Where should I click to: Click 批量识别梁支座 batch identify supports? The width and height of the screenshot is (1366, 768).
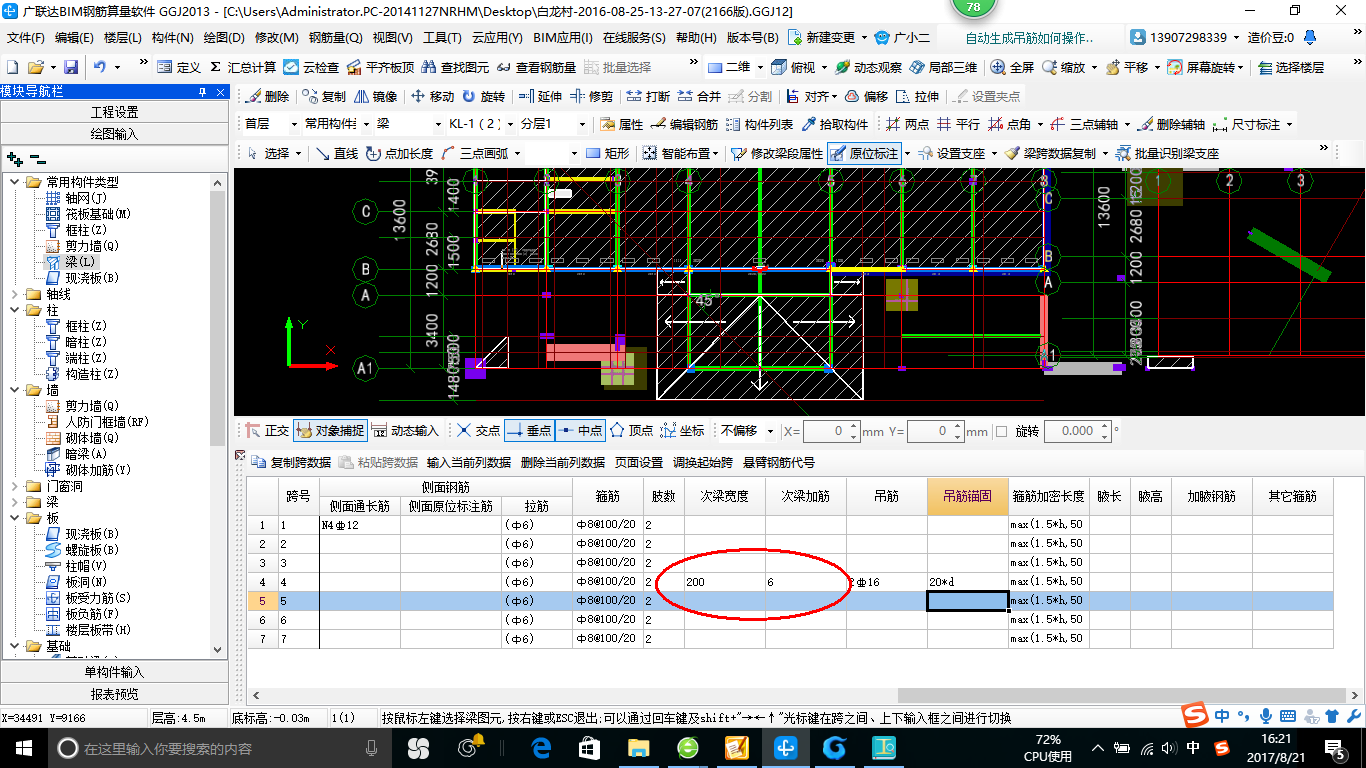(x=1167, y=153)
